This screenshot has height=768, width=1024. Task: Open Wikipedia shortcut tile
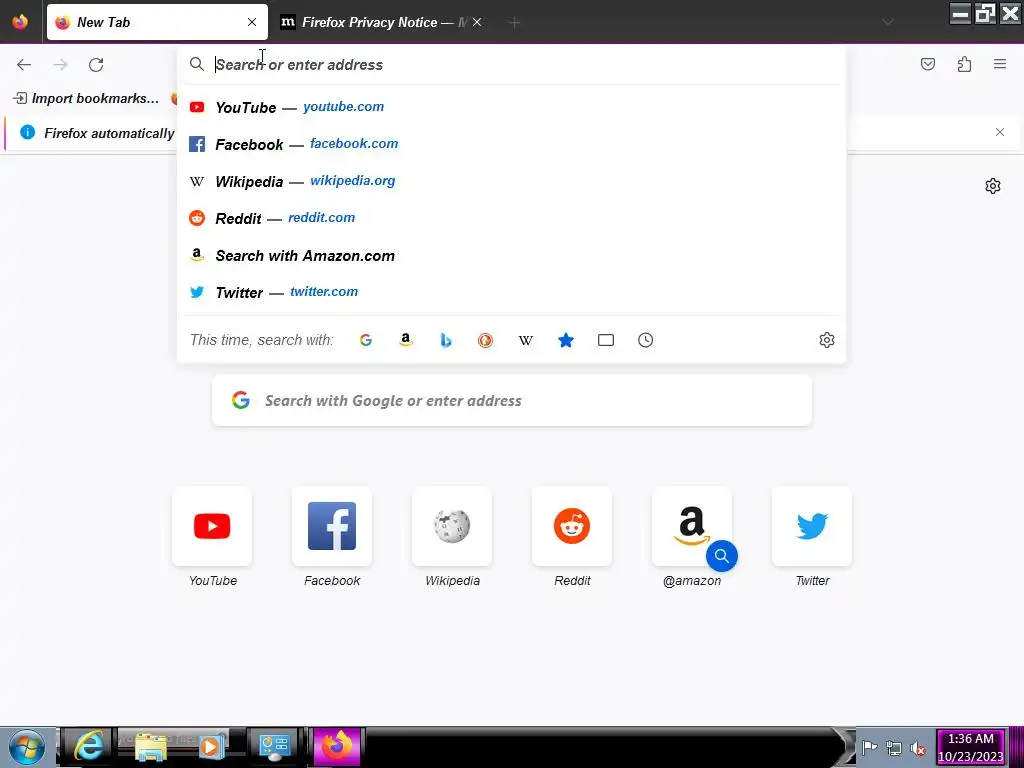(452, 526)
